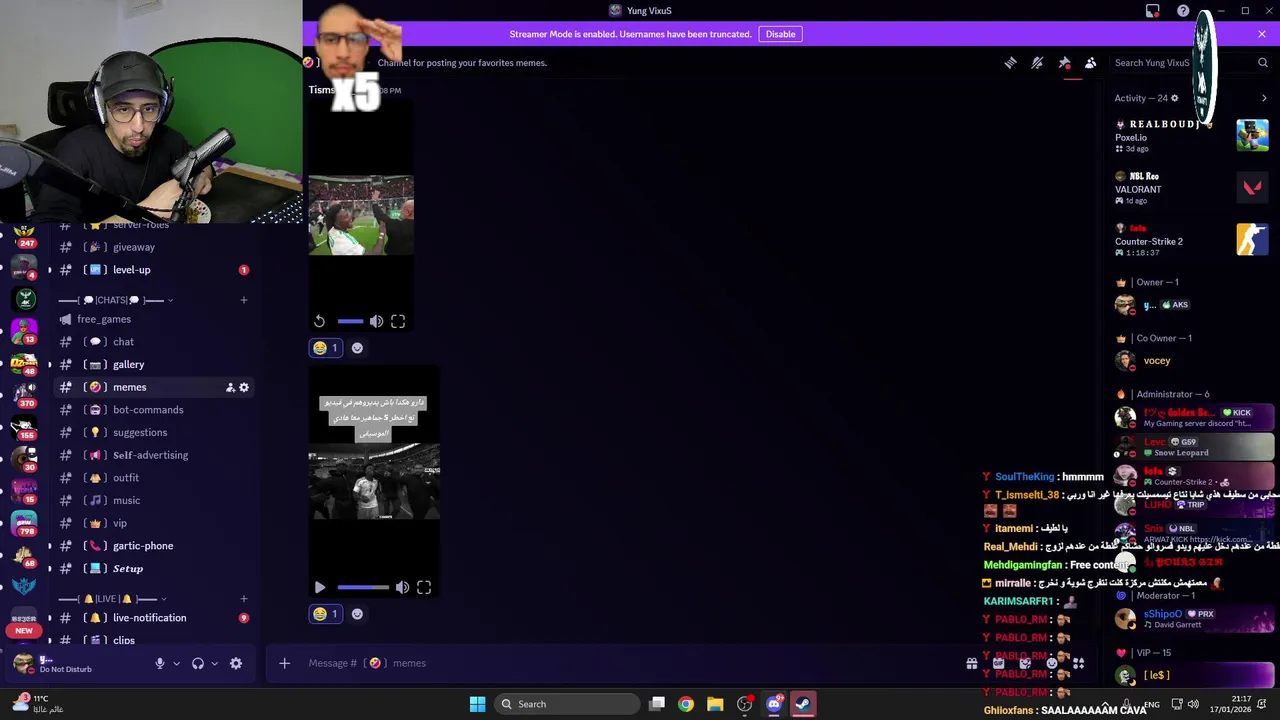Open Activity settings gear icon
This screenshot has width=1280, height=720.
(1174, 98)
